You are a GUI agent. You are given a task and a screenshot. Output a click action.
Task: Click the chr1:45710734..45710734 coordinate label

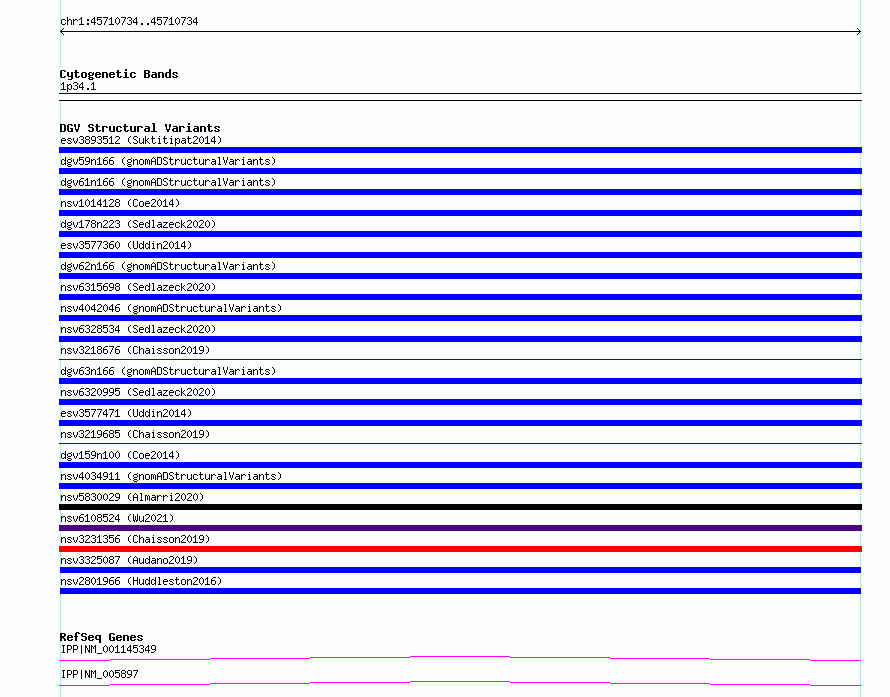[129, 22]
